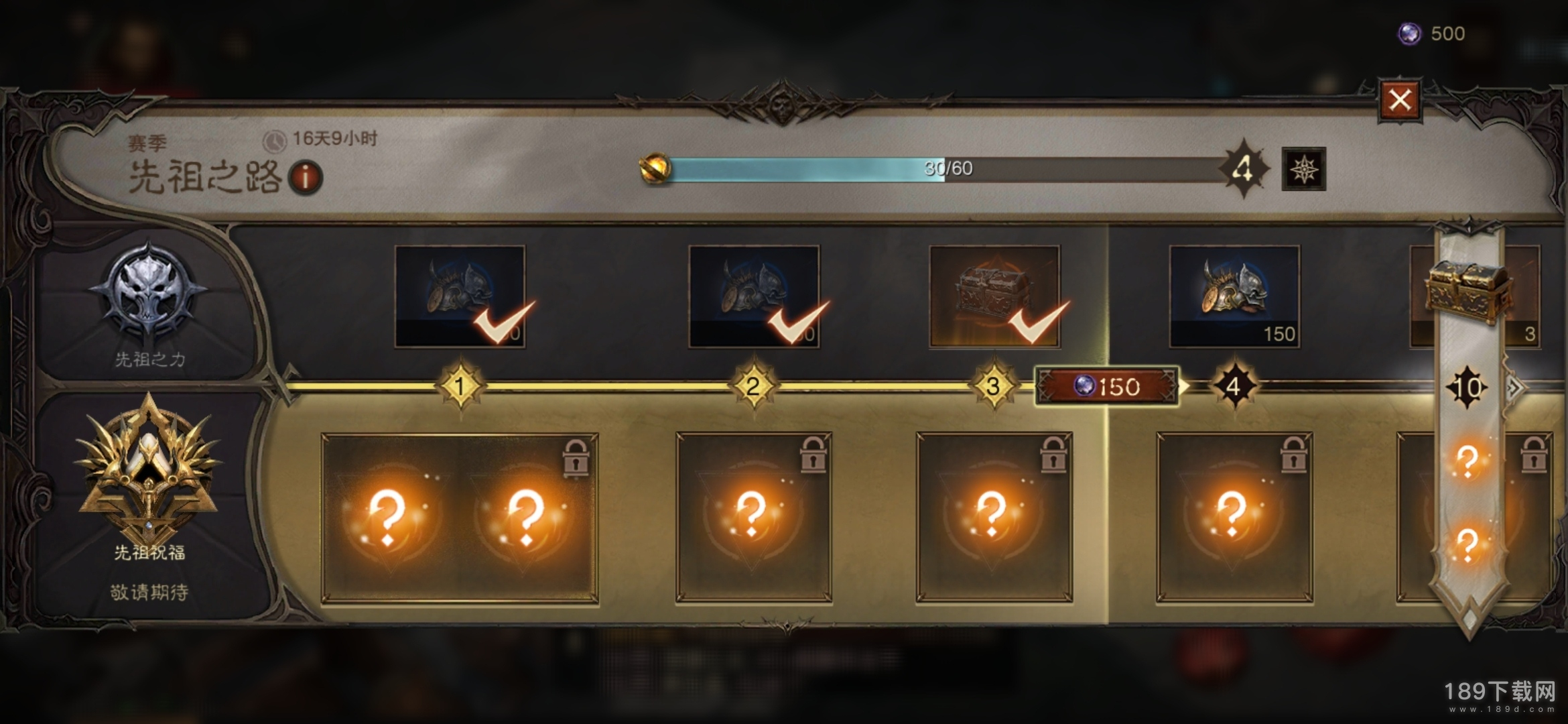The height and width of the screenshot is (724, 1568).
Task: Click the 150 orb purchase rank button
Action: (1106, 386)
